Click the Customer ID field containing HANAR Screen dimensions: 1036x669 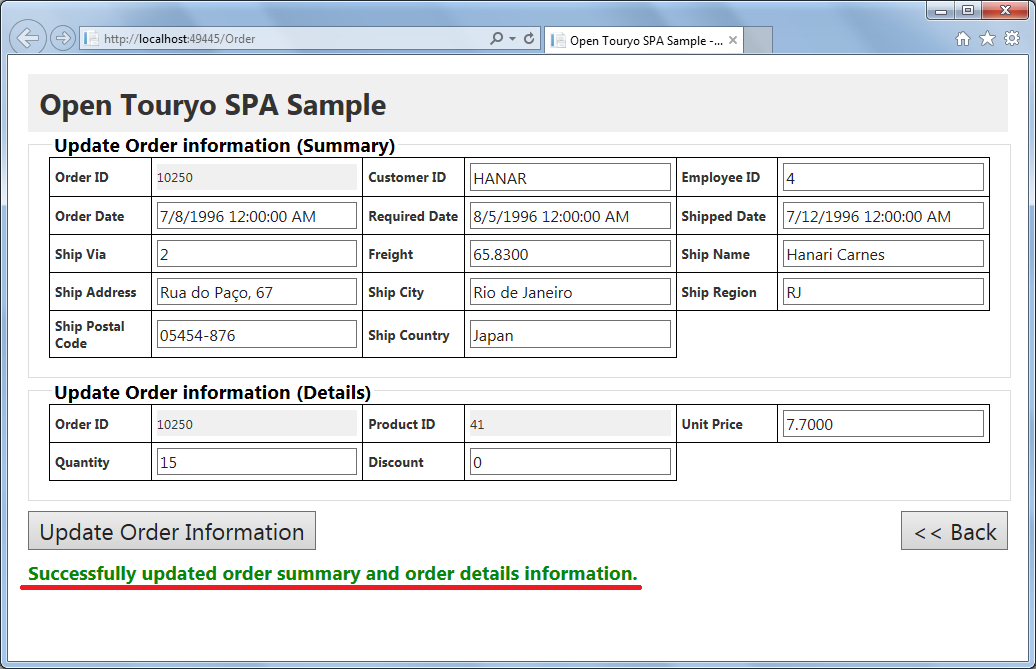point(570,178)
